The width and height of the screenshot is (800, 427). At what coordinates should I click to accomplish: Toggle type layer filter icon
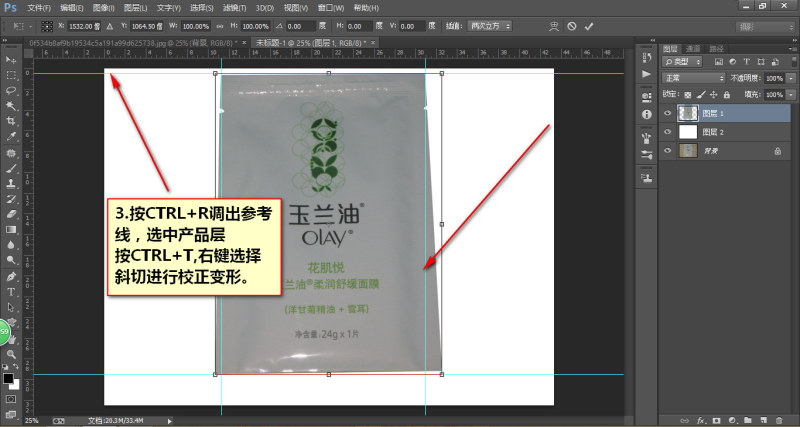click(746, 62)
